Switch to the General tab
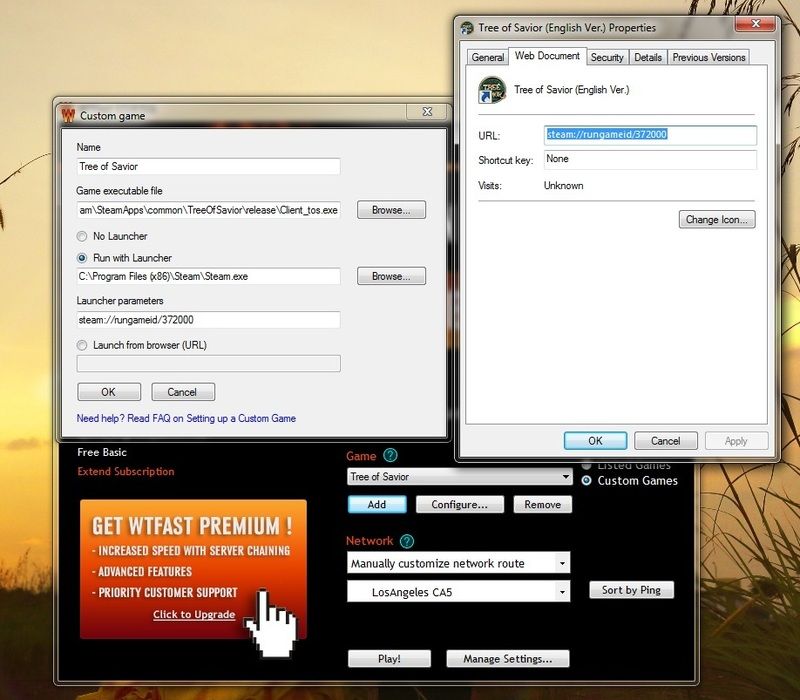The height and width of the screenshot is (700, 800). tap(488, 57)
